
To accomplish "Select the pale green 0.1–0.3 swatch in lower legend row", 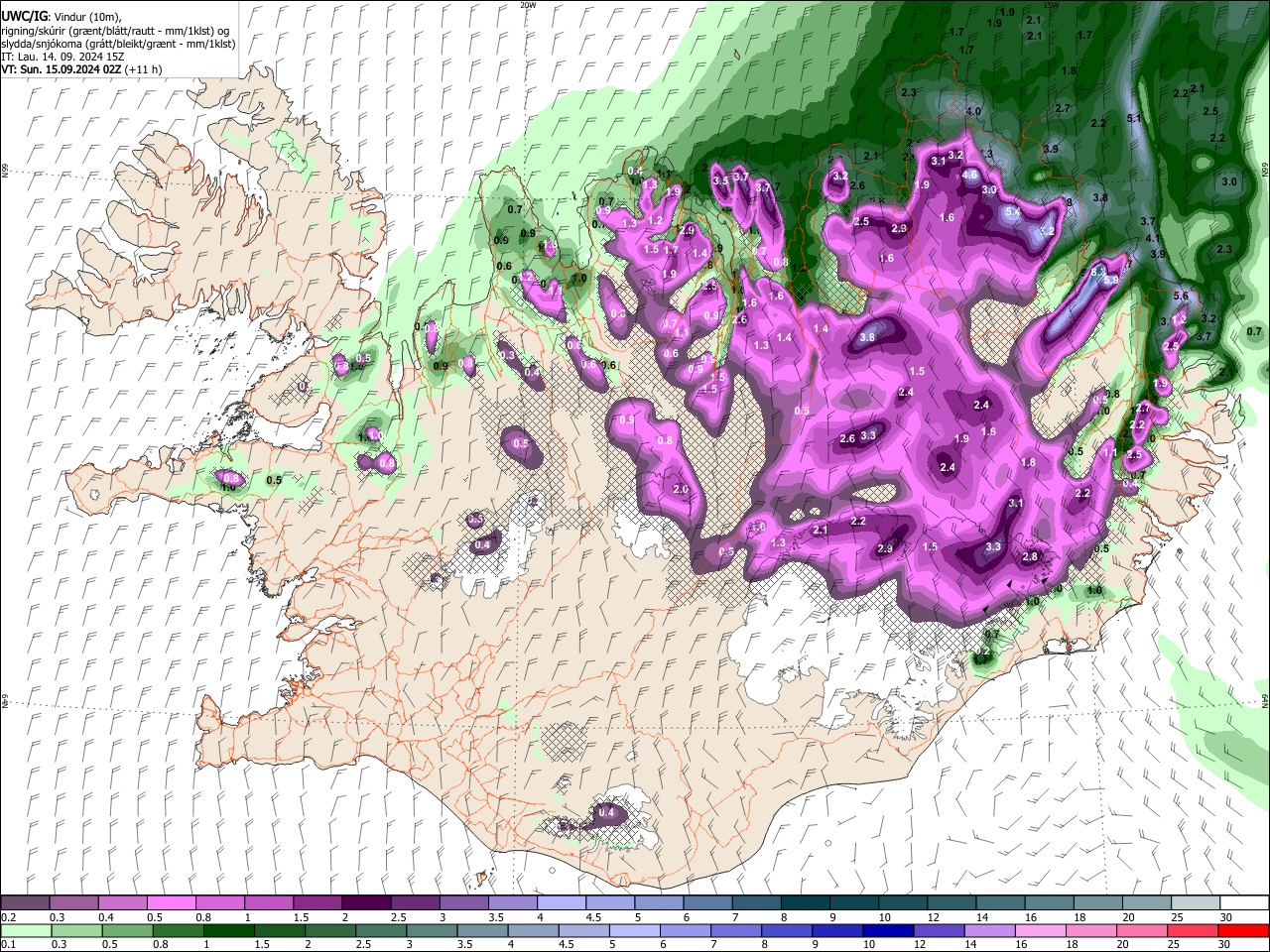I will 25,930.
